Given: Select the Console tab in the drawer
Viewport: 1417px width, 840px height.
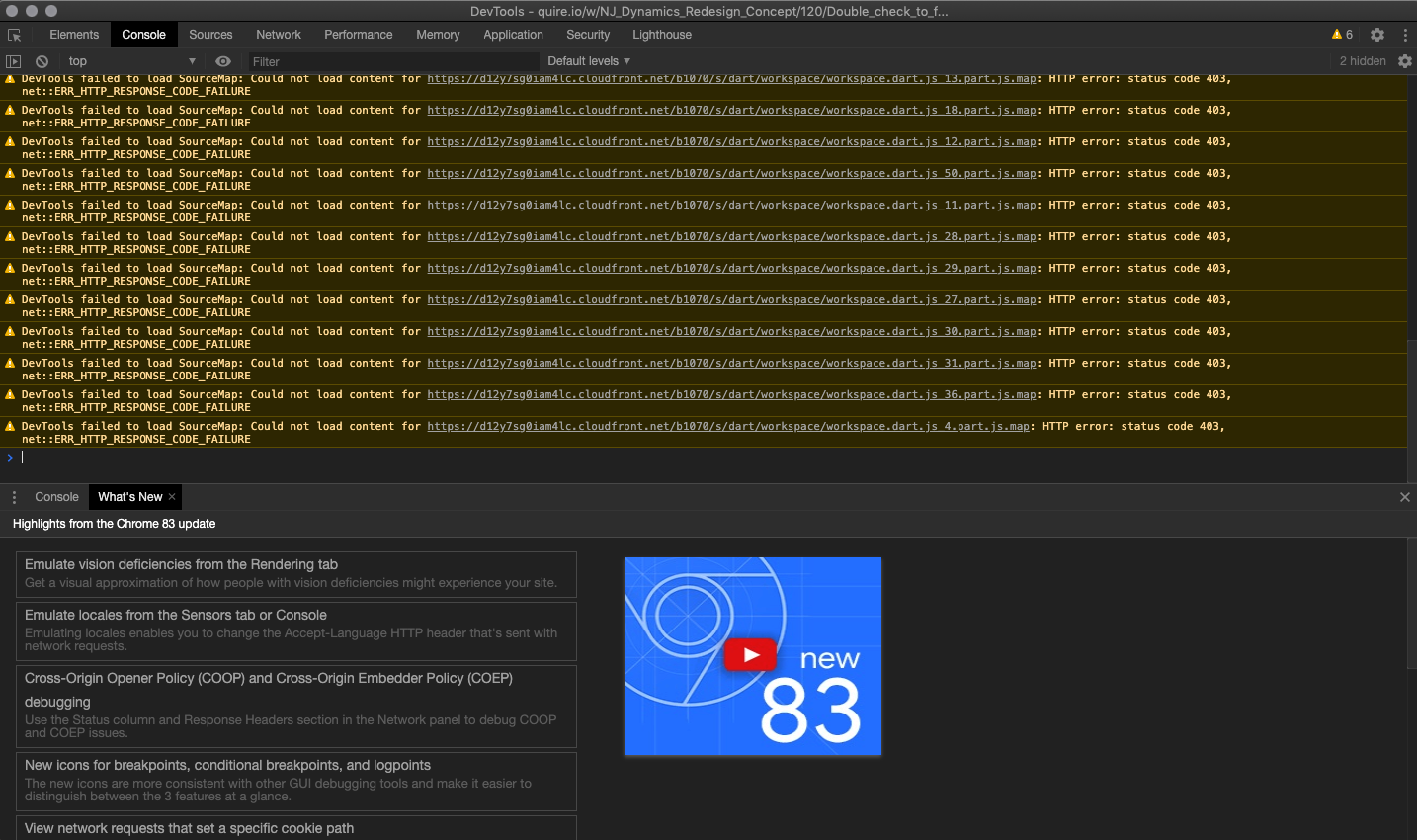Looking at the screenshot, I should click(56, 497).
